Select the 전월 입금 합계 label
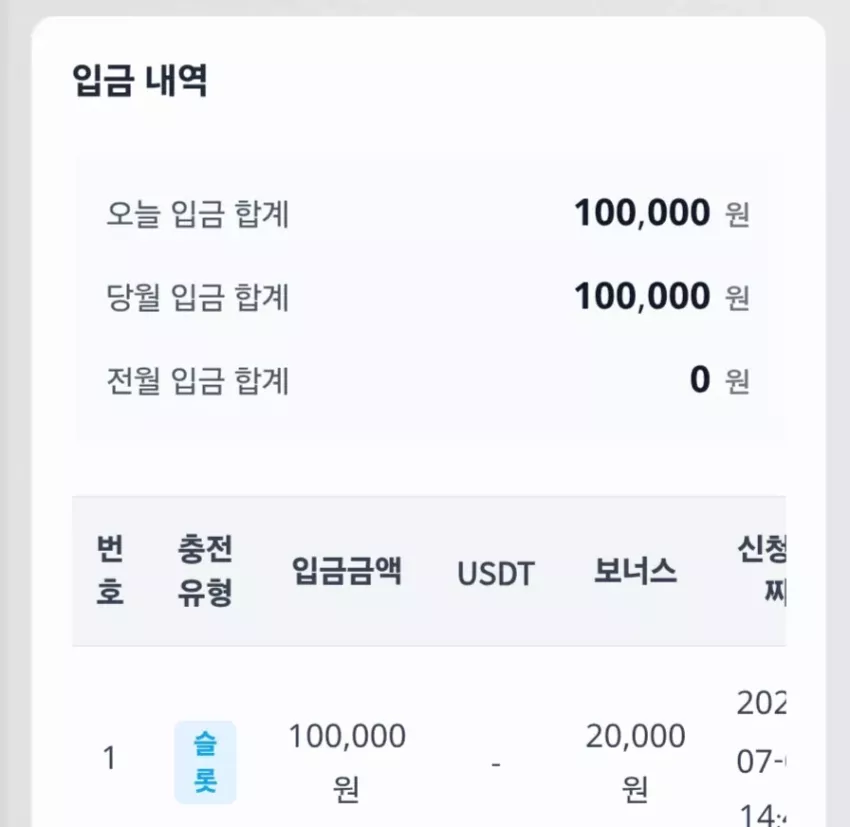 click(x=197, y=381)
